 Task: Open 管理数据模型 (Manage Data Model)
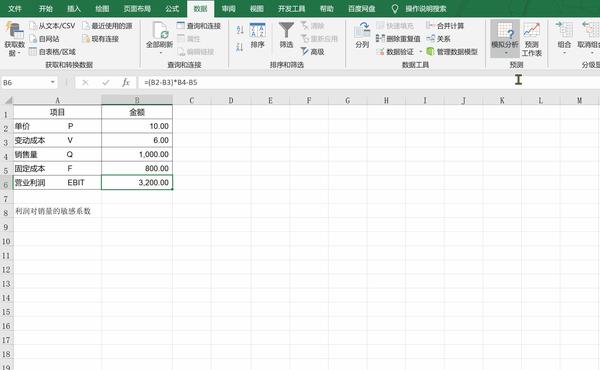click(452, 52)
